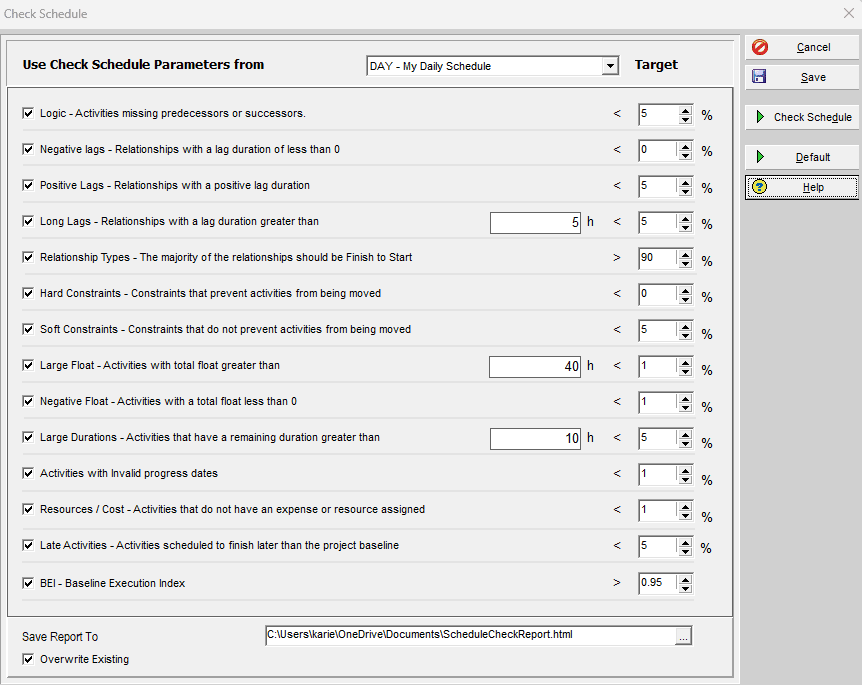This screenshot has height=685, width=862.
Task: Click the browse ellipsis button for report path
Action: click(x=683, y=635)
